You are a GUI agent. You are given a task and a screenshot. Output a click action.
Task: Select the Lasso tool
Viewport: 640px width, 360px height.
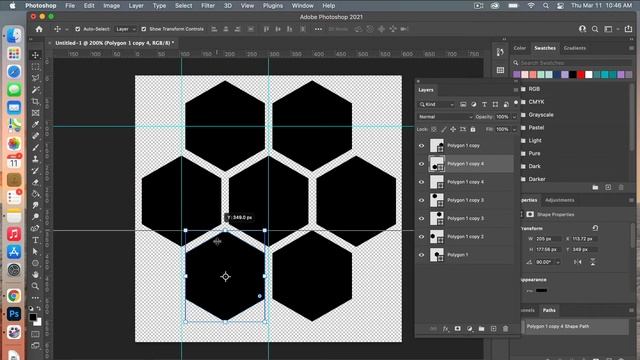pyautogui.click(x=36, y=78)
